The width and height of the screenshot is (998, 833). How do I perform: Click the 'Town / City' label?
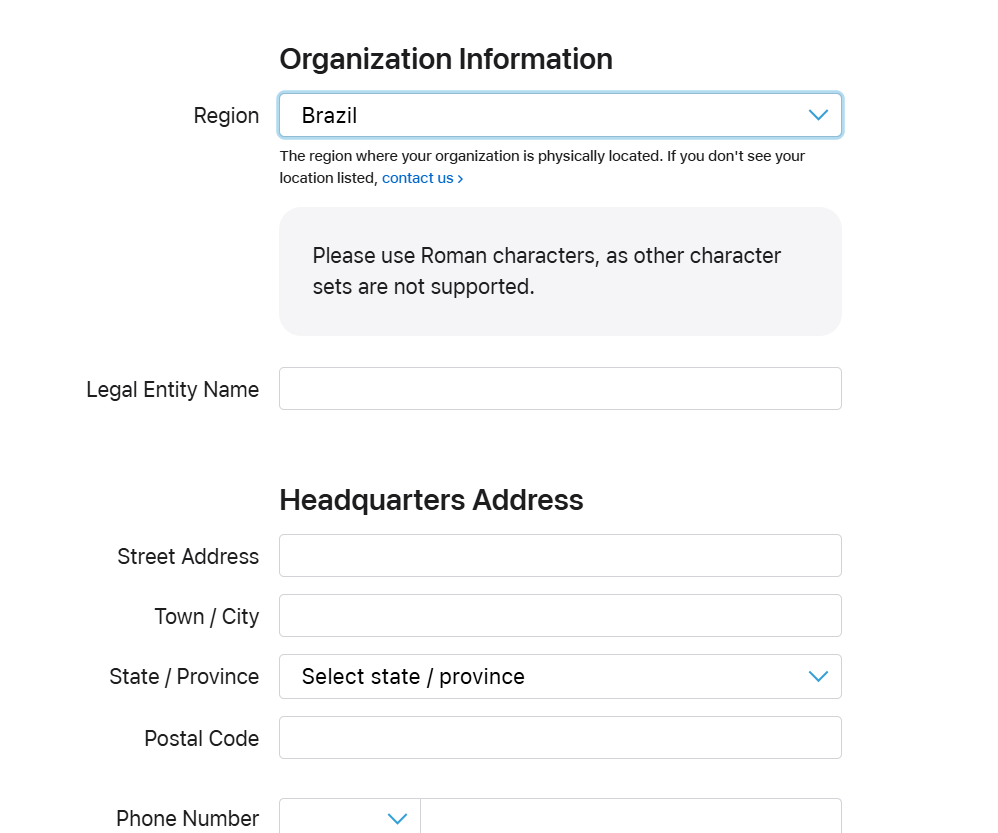[x=207, y=617]
